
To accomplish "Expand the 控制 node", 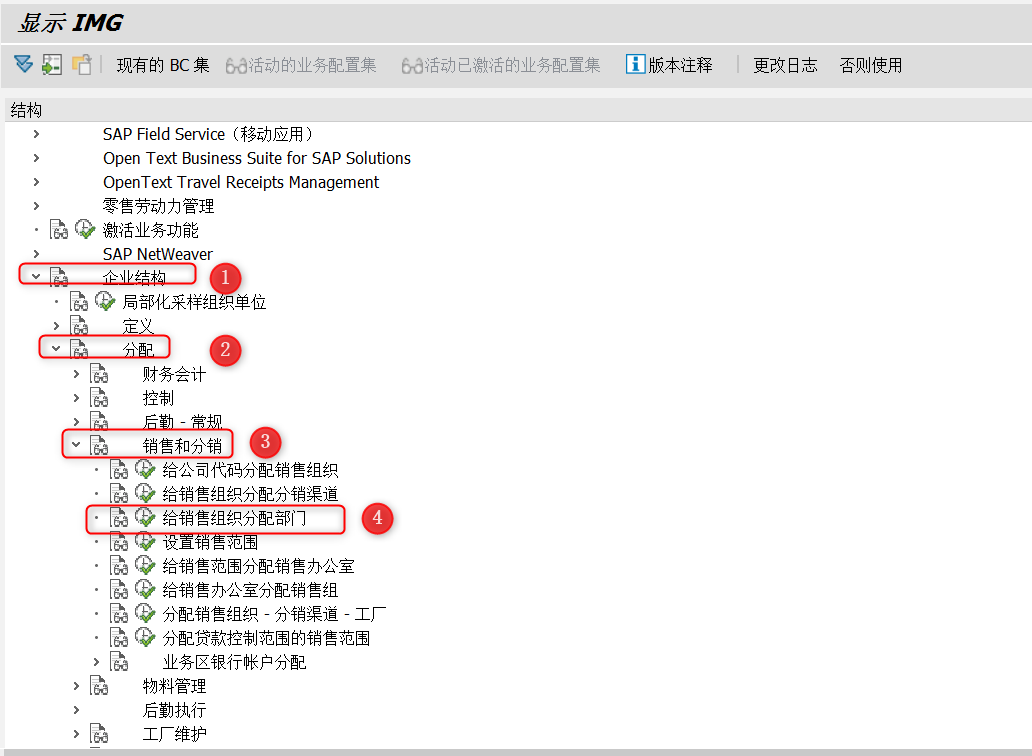I will click(76, 398).
